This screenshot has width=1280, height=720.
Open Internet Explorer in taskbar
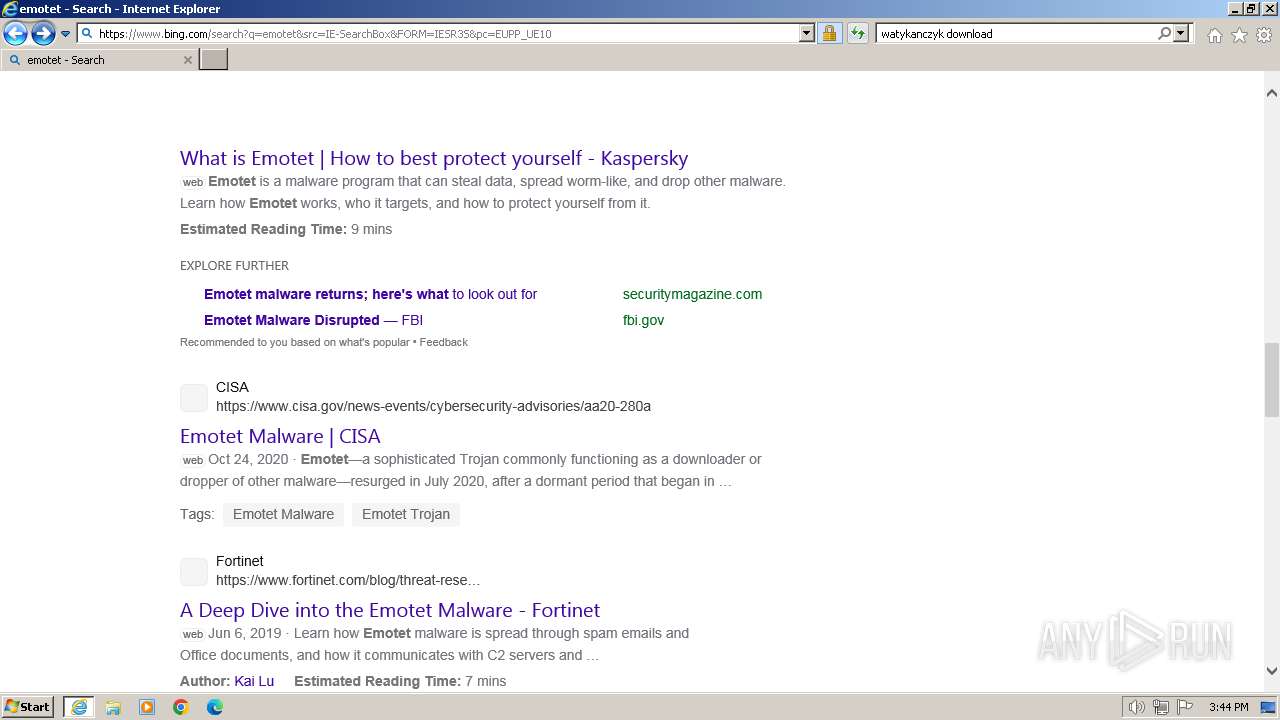pos(79,707)
